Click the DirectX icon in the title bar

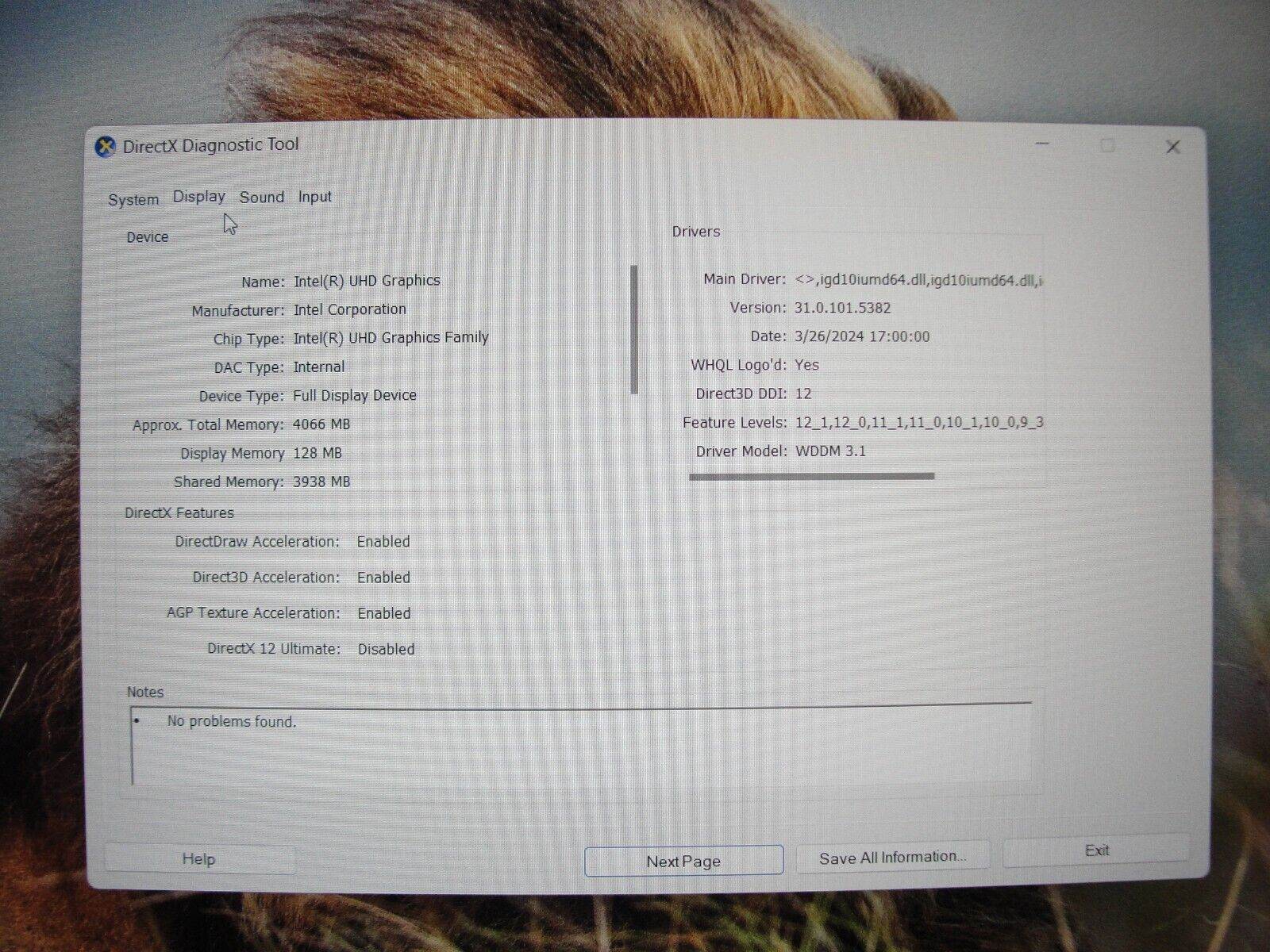[x=105, y=147]
